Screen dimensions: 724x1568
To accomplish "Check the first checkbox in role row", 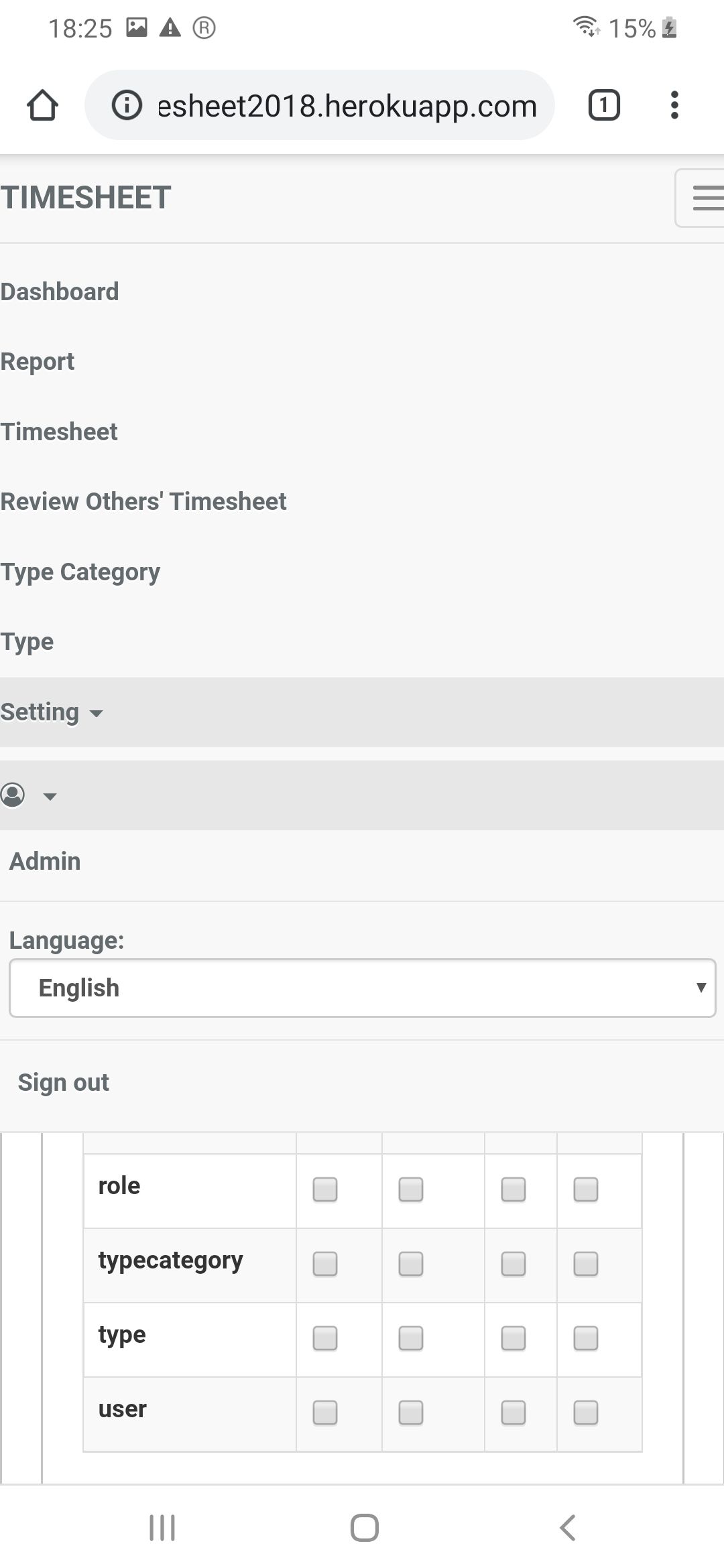I will pos(325,1189).
